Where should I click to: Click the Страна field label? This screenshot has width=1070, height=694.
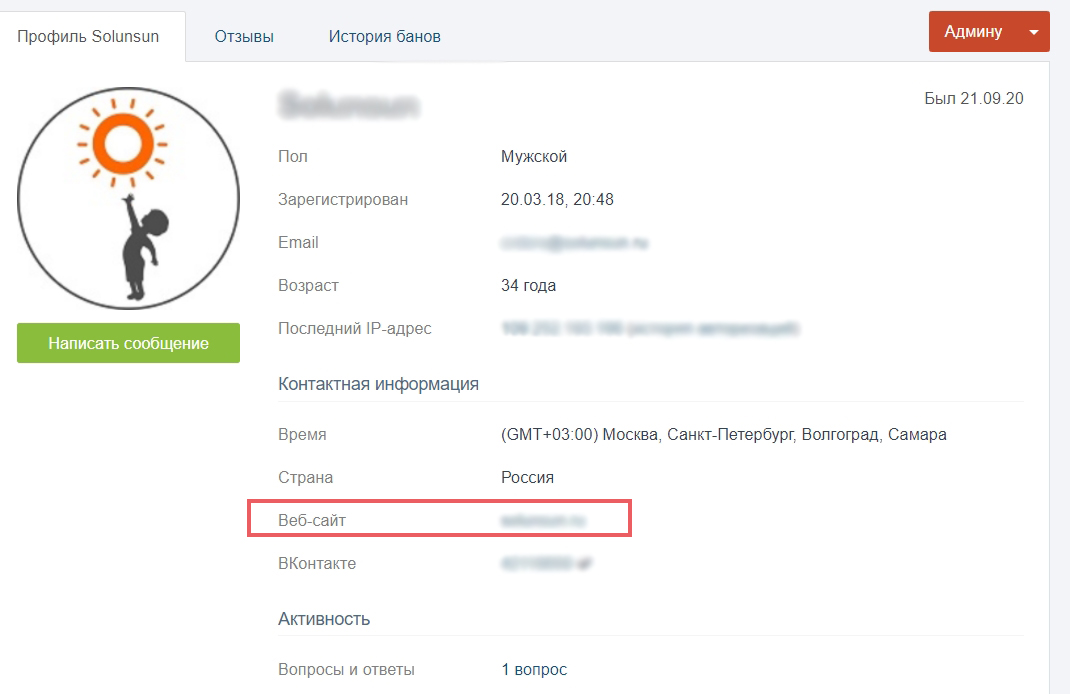tap(306, 478)
